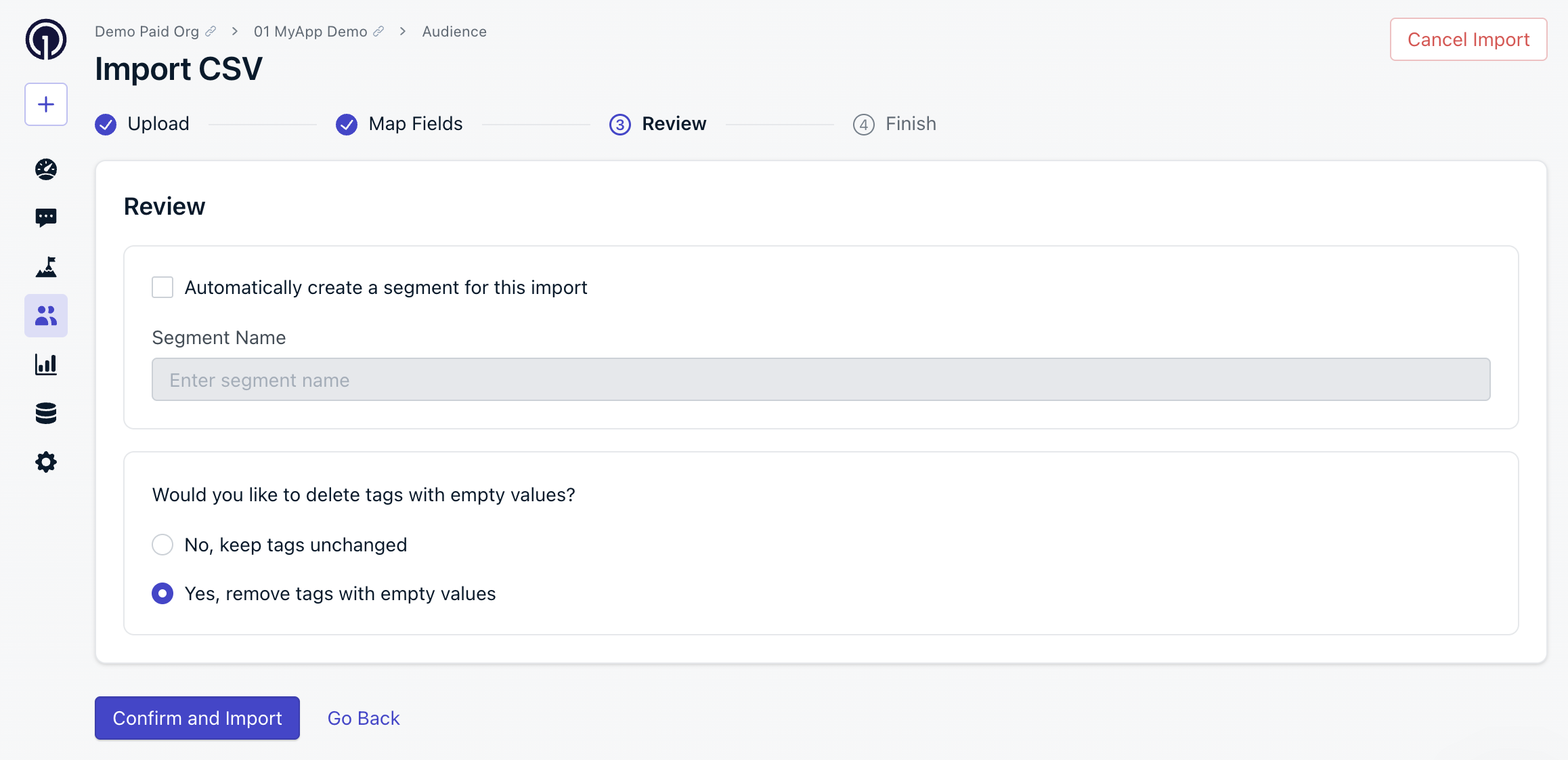Screen dimensions: 1568x760
Task: Open the Data database stack icon
Action: click(46, 413)
